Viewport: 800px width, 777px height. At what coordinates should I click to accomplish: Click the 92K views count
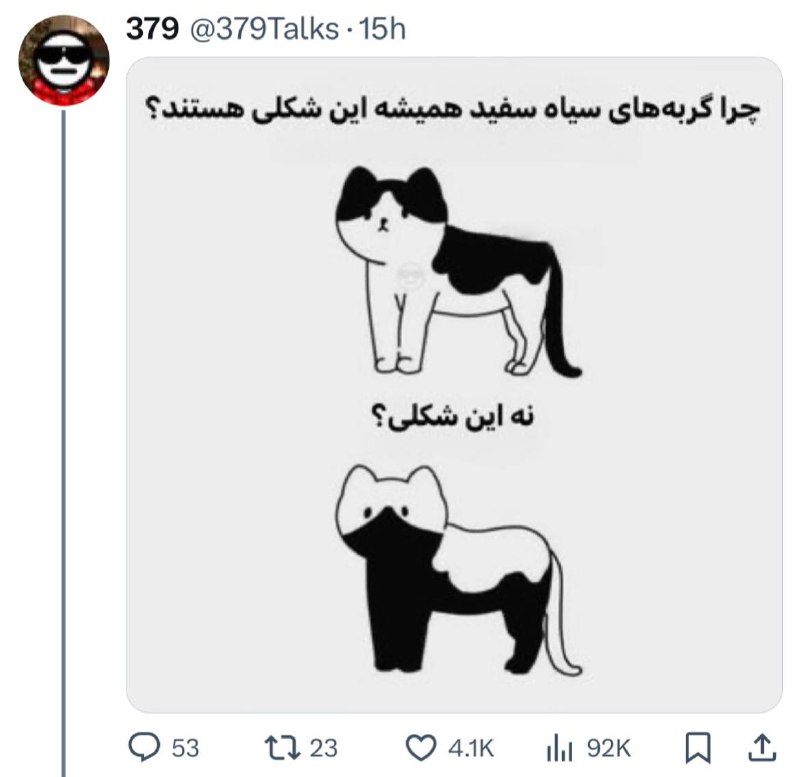609,748
